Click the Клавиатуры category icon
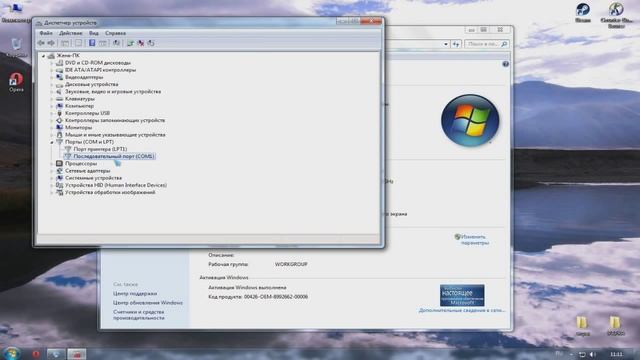 60,98
